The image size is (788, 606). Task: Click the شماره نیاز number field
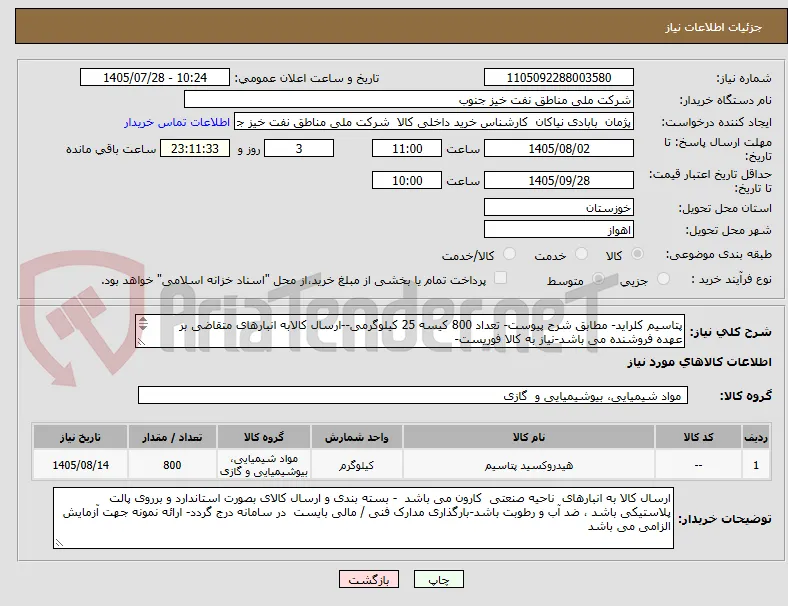click(x=559, y=78)
